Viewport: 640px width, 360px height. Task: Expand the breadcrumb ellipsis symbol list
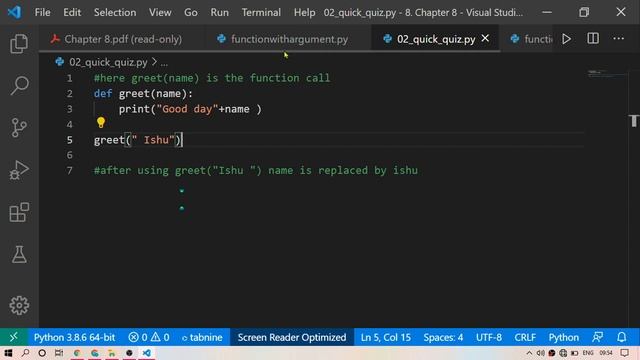pyautogui.click(x=164, y=62)
